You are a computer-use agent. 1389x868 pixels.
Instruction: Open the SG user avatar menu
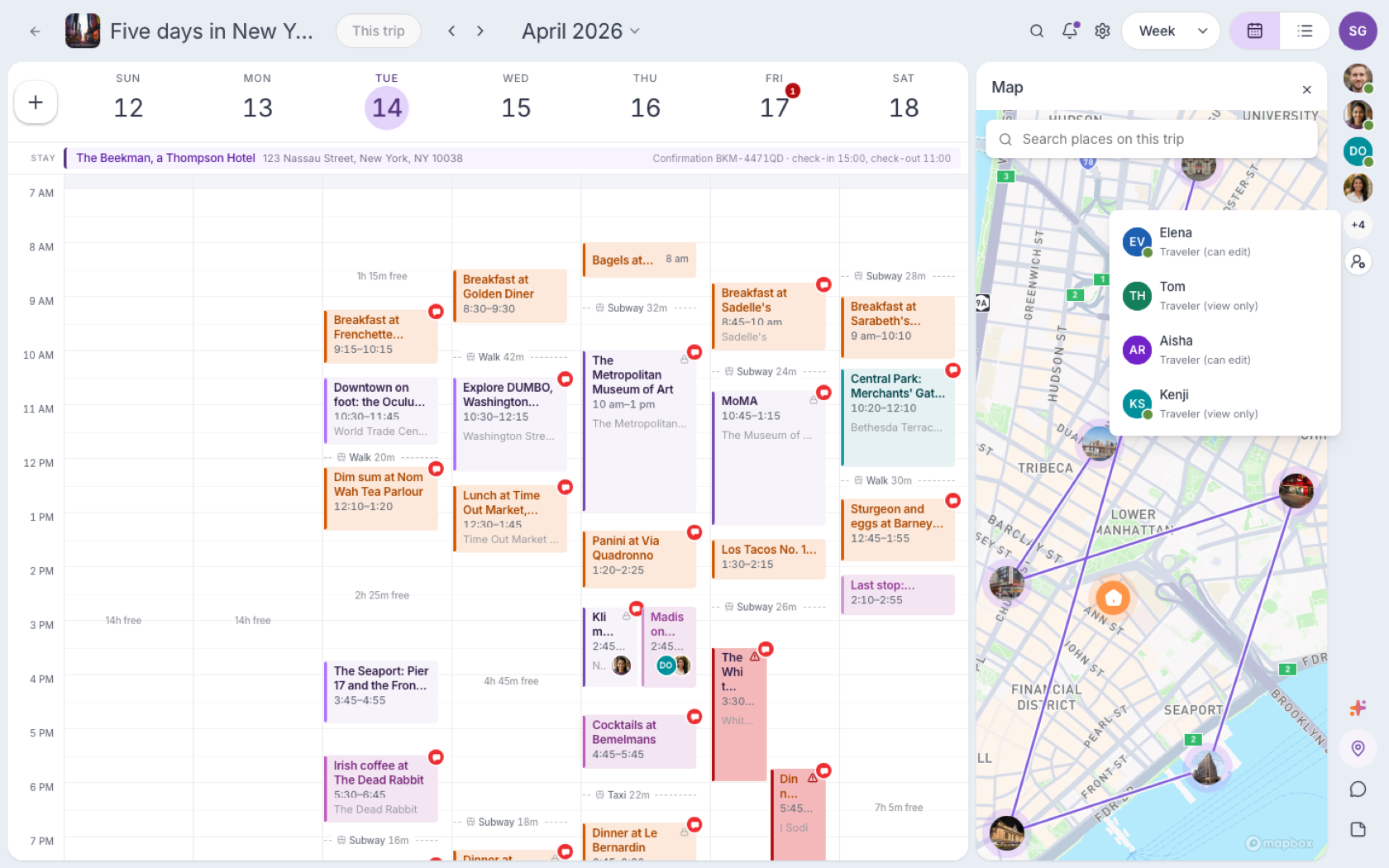[x=1358, y=31]
